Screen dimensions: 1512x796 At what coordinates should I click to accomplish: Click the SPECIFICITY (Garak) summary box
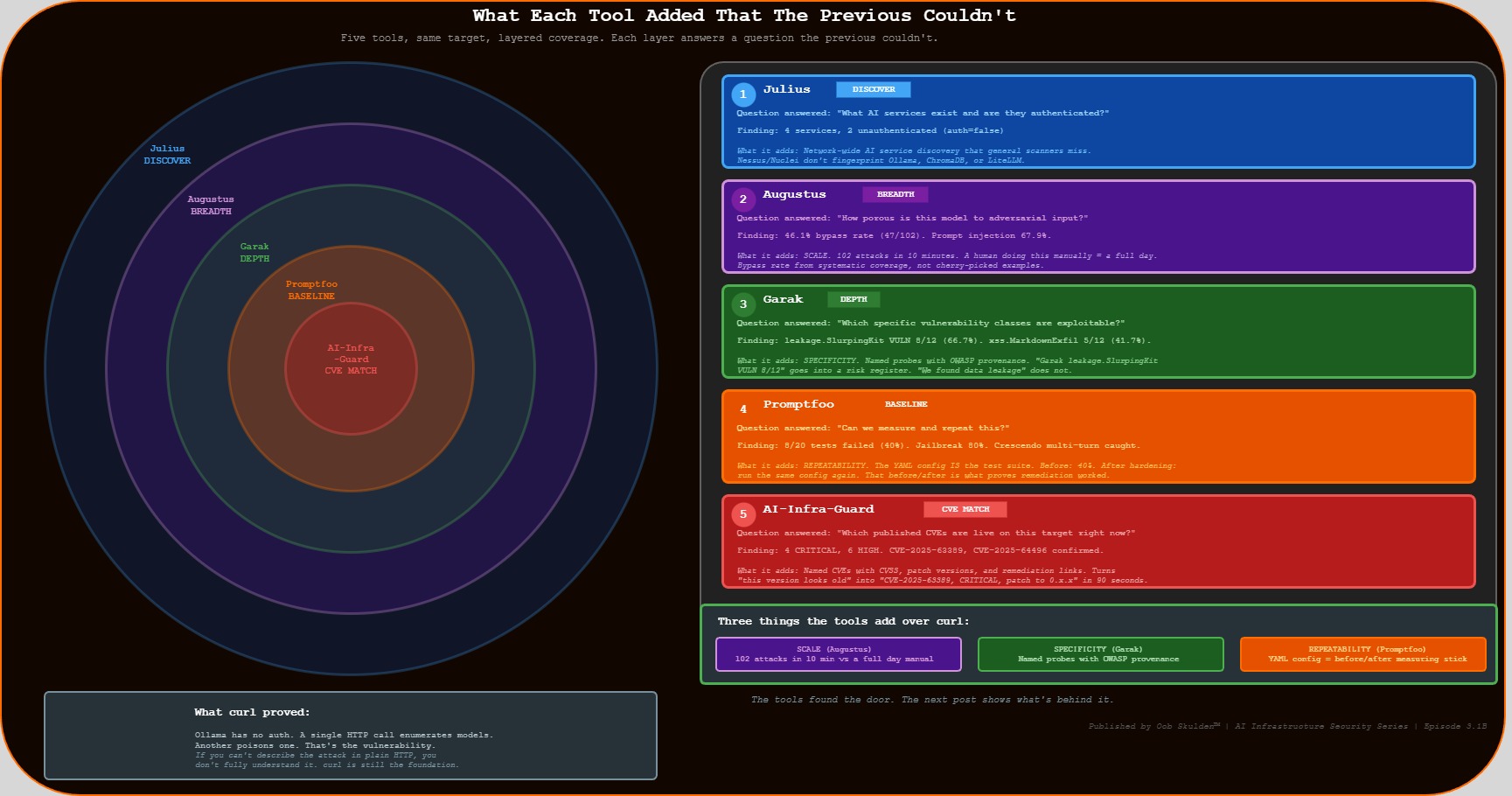coord(1099,654)
